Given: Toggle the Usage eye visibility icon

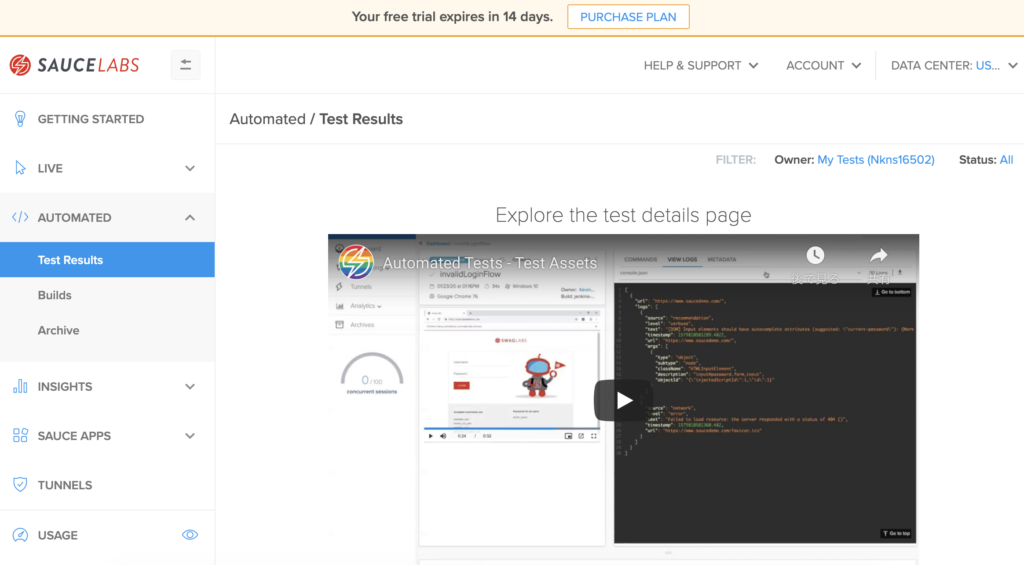Looking at the screenshot, I should [x=190, y=535].
